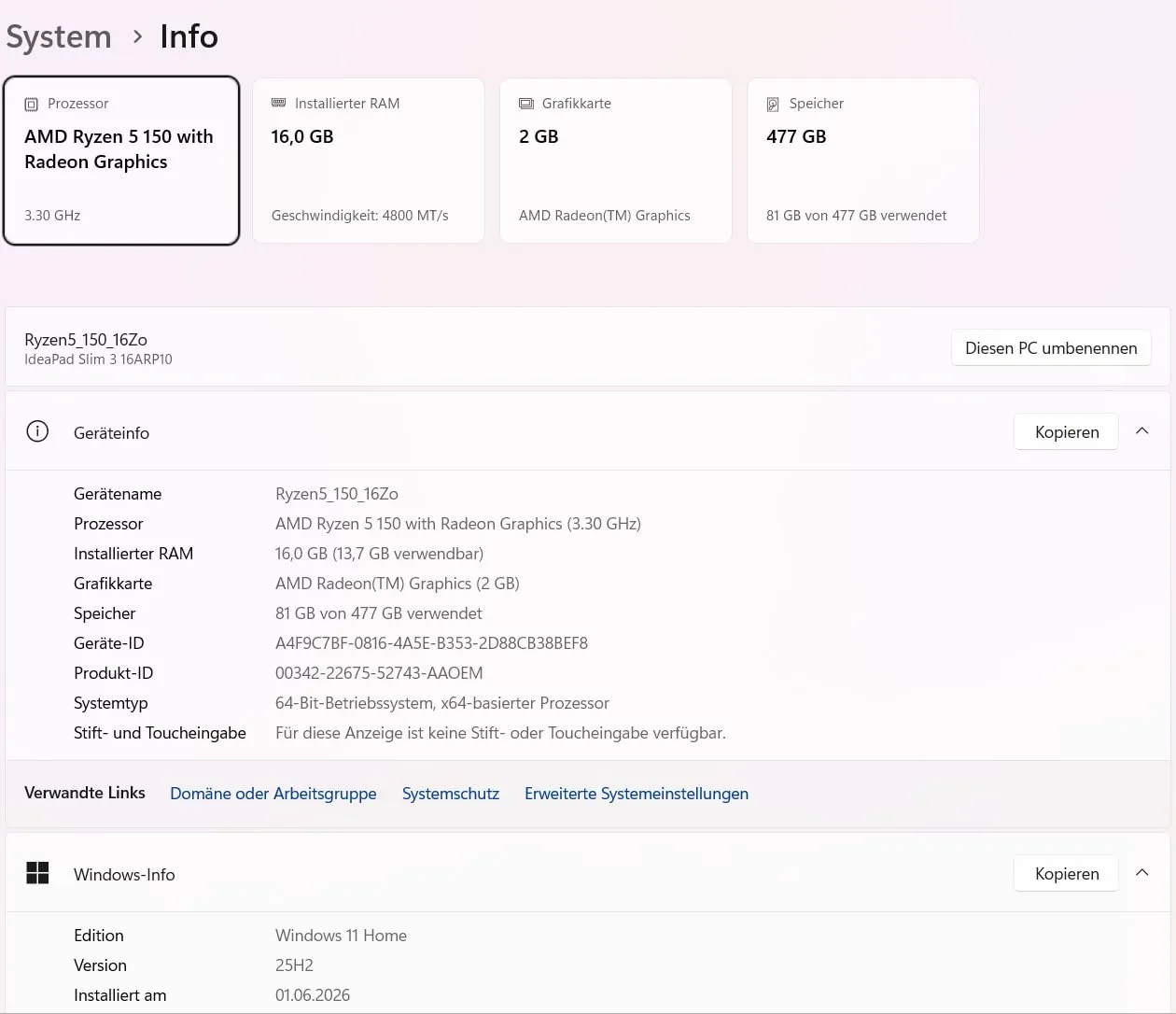Click the Geräteinfo info circle icon
The height and width of the screenshot is (1014, 1176).
click(37, 431)
